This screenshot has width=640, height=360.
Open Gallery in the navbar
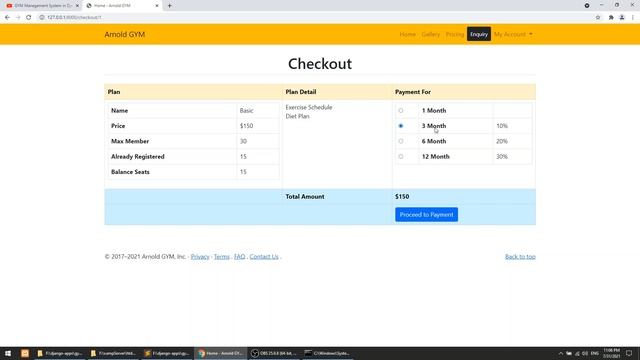tap(431, 34)
